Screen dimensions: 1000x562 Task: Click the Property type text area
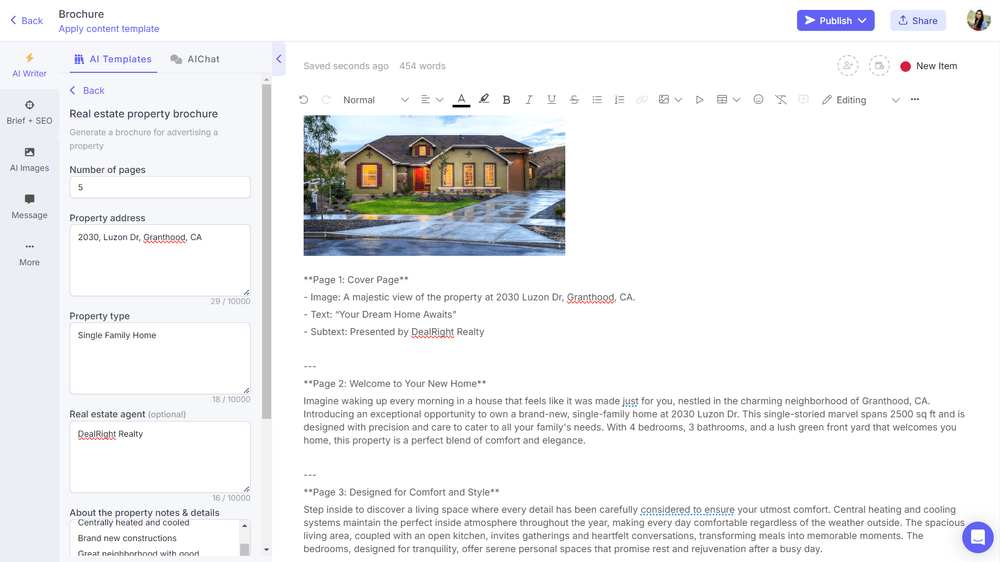pos(160,359)
